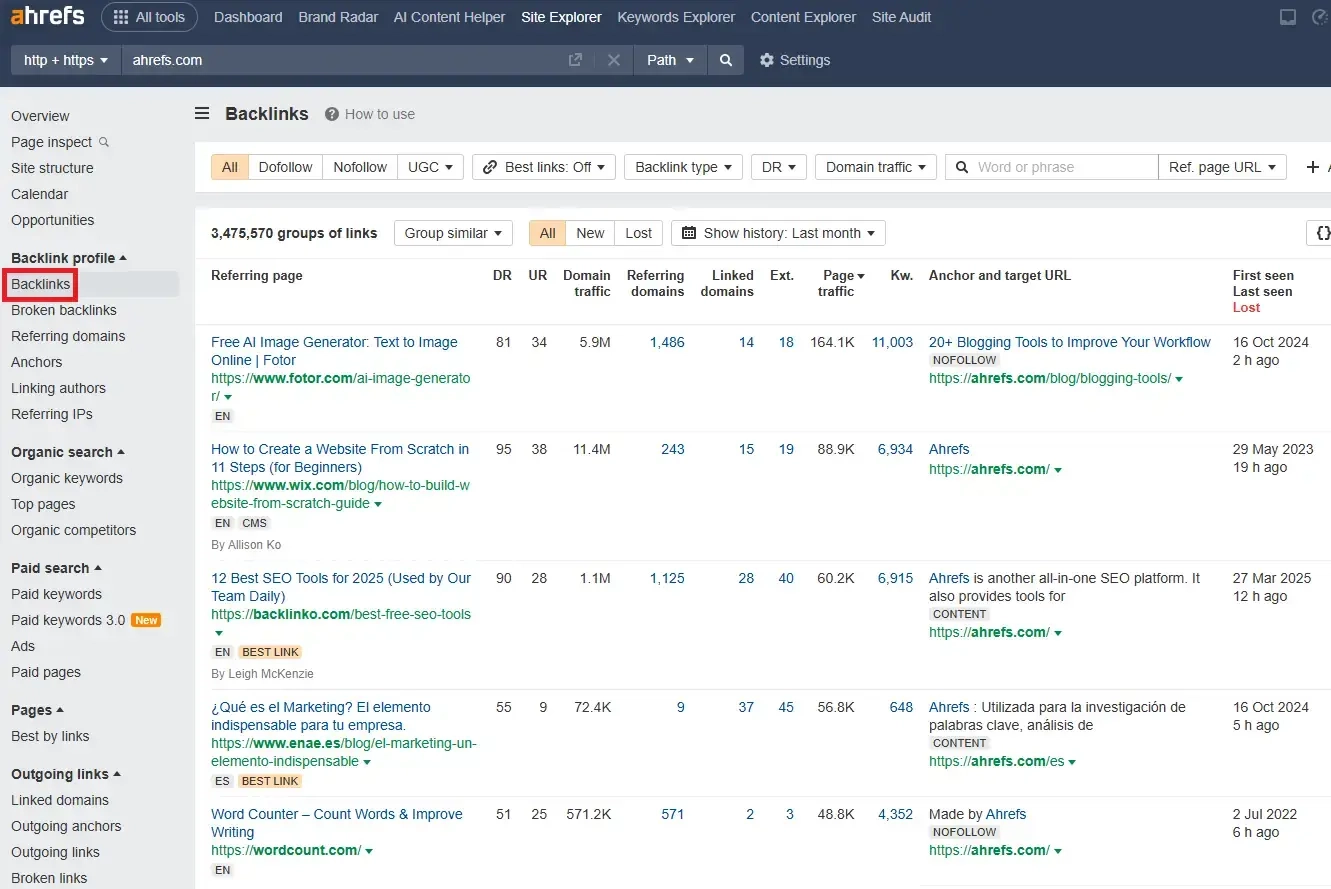The image size is (1331, 889).
Task: Click the search magnifier button
Action: (726, 60)
